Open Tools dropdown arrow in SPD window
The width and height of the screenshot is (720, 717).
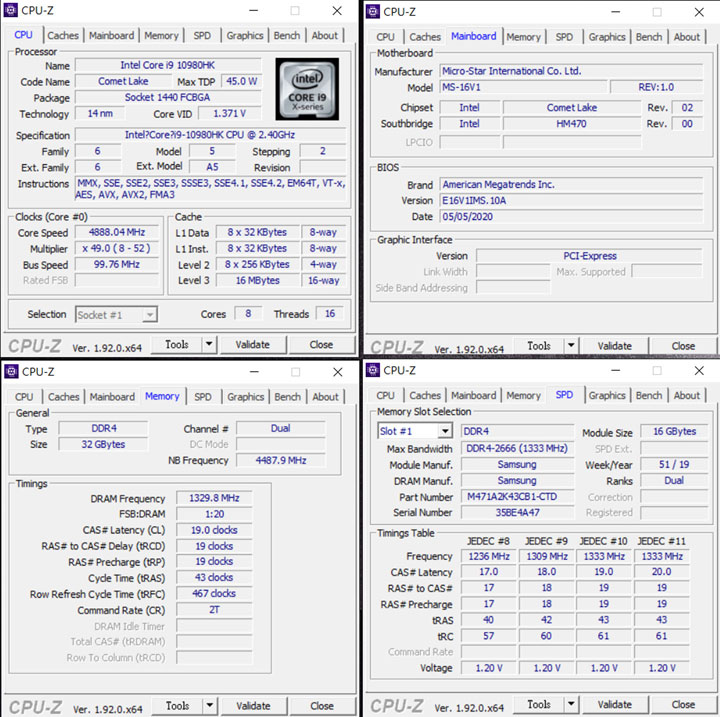tap(571, 704)
